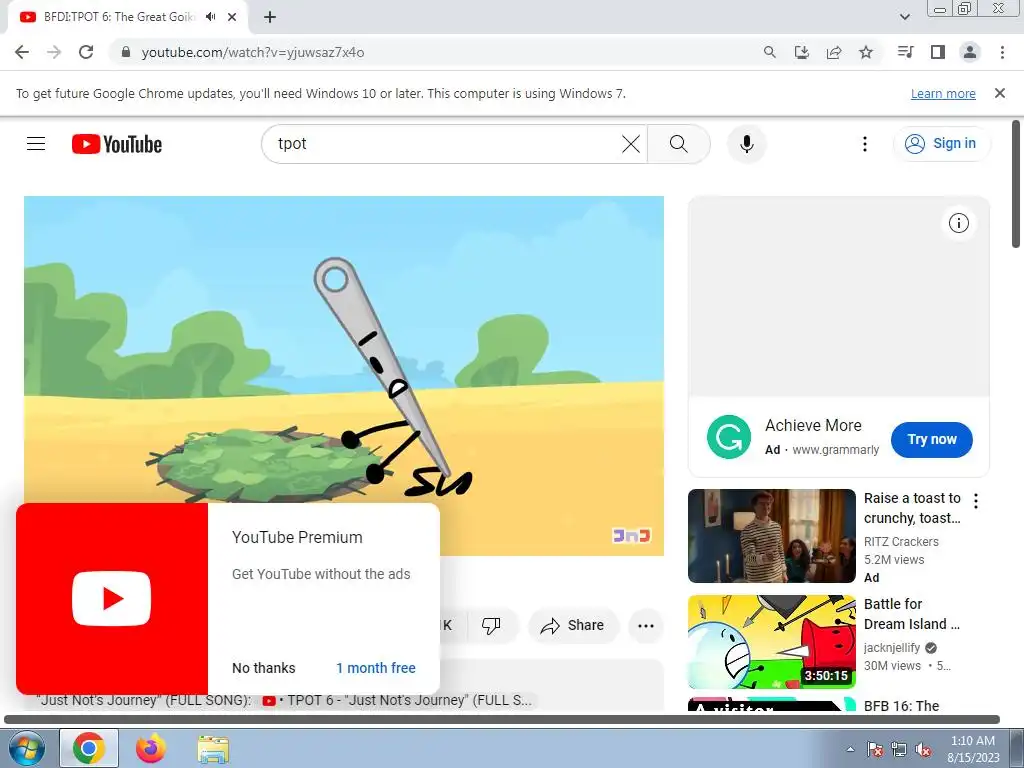Image resolution: width=1024 pixels, height=768 pixels.
Task: Open Windows Explorer from the taskbar
Action: pos(213,749)
